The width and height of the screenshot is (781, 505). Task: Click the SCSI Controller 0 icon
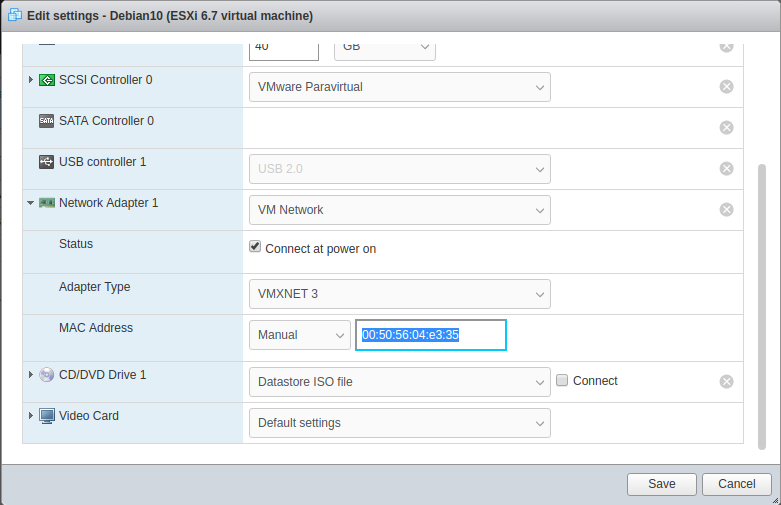pos(47,80)
